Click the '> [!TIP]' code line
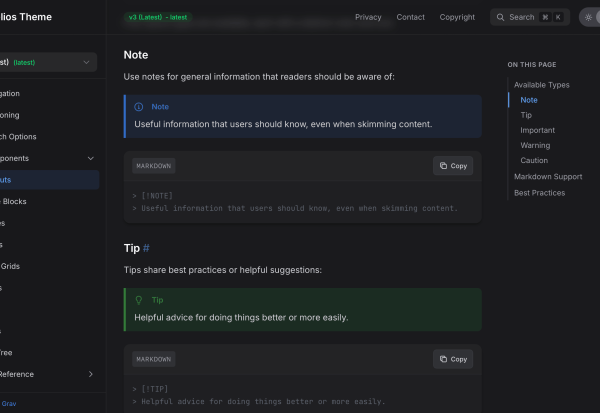The height and width of the screenshot is (413, 600). click(x=150, y=389)
